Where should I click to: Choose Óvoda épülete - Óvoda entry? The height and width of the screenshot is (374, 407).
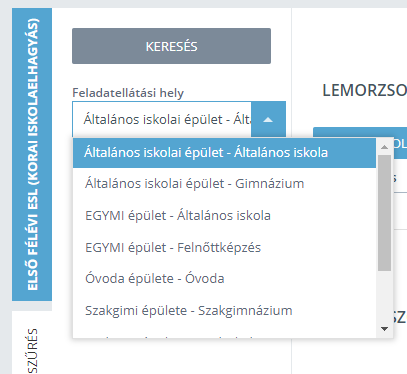click(224, 279)
